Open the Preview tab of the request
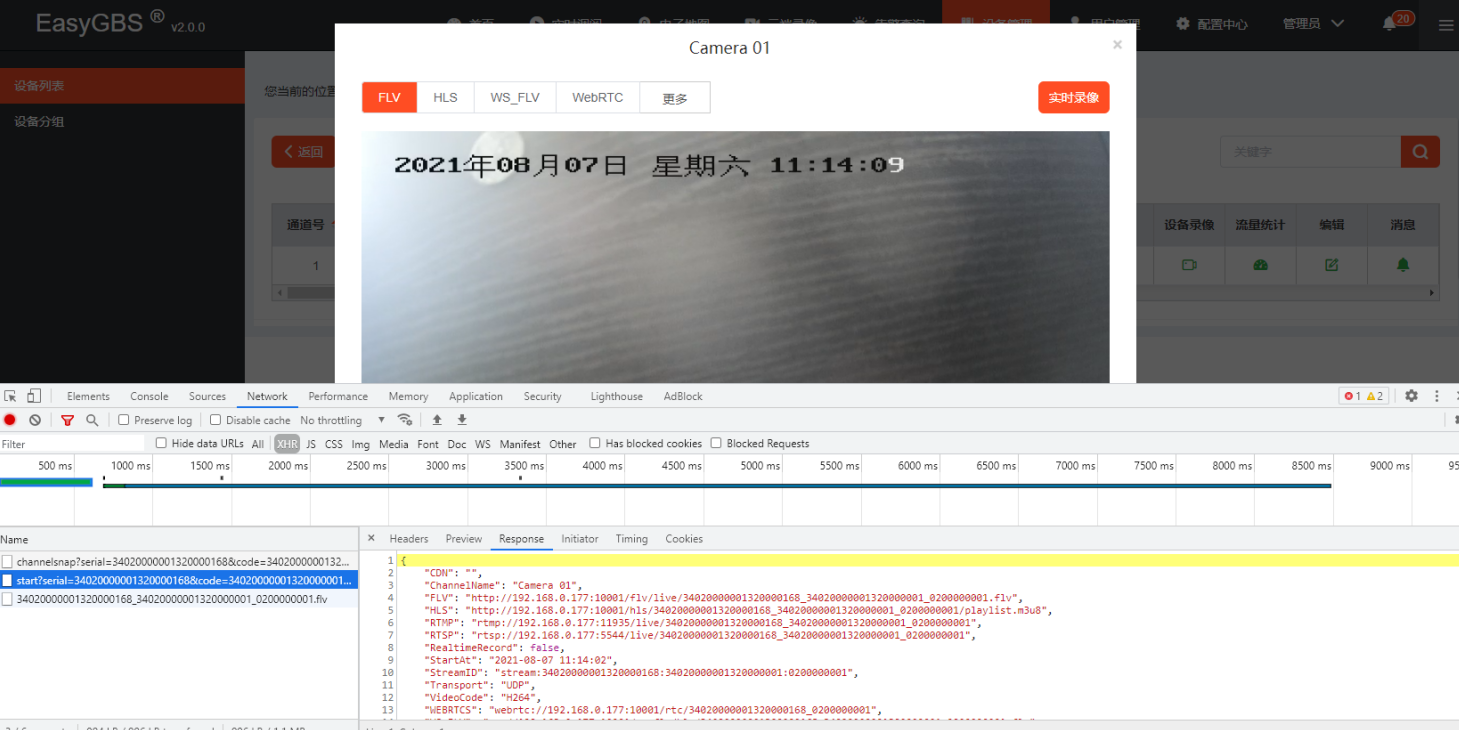Viewport: 1459px width, 730px height. click(464, 538)
